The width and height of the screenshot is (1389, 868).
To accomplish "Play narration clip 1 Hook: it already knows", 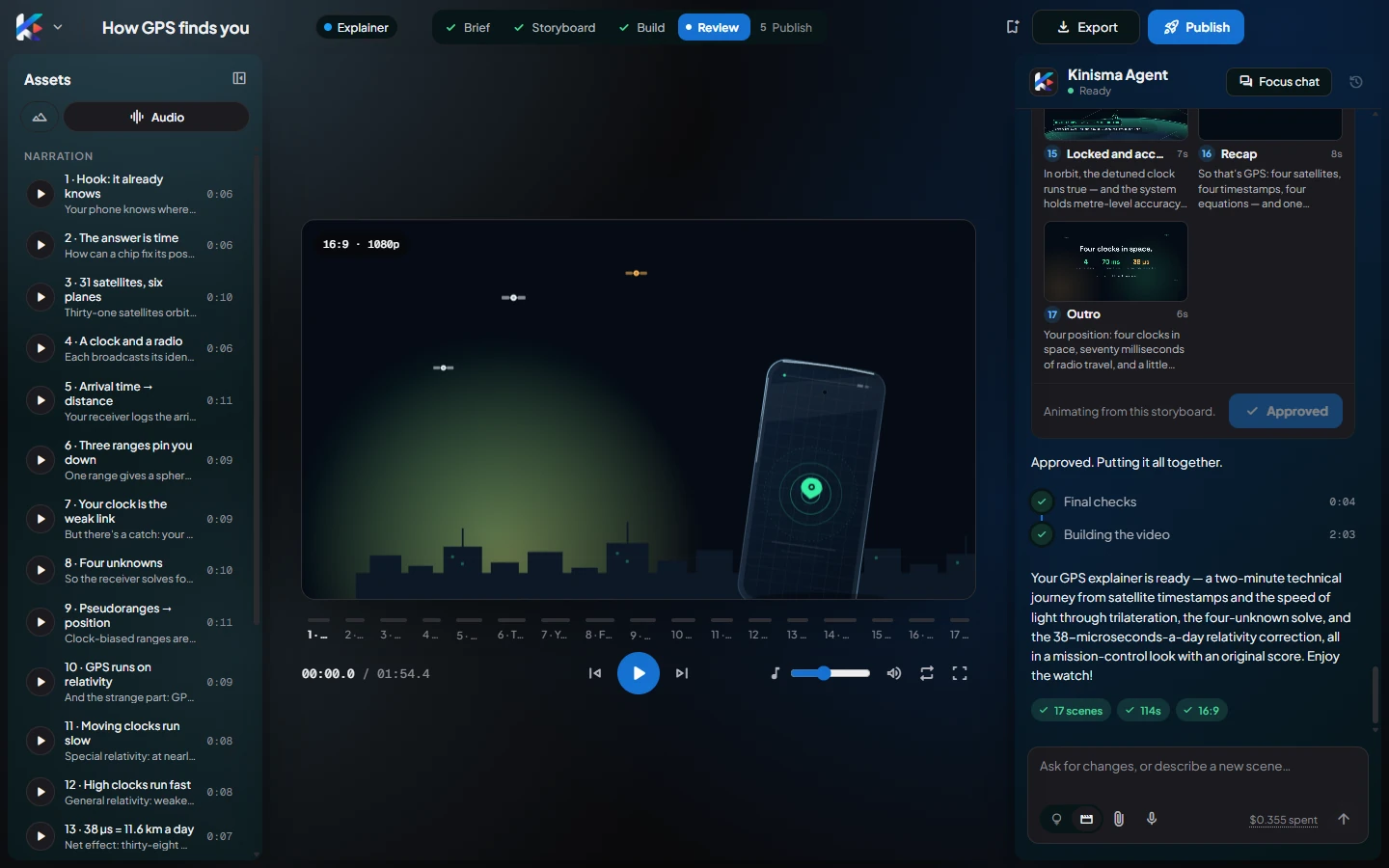I will click(41, 194).
